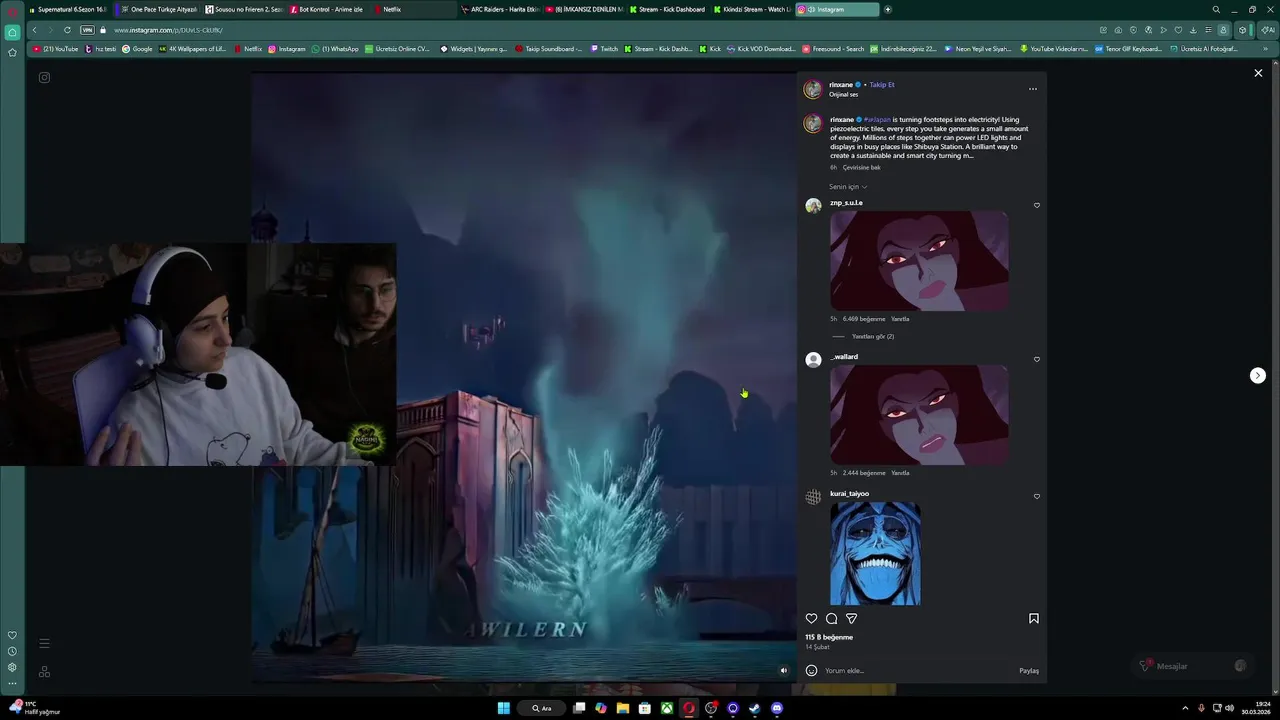Screen dimensions: 1280x720
Task: Open the browser sidebar home icon
Action: coord(12,32)
